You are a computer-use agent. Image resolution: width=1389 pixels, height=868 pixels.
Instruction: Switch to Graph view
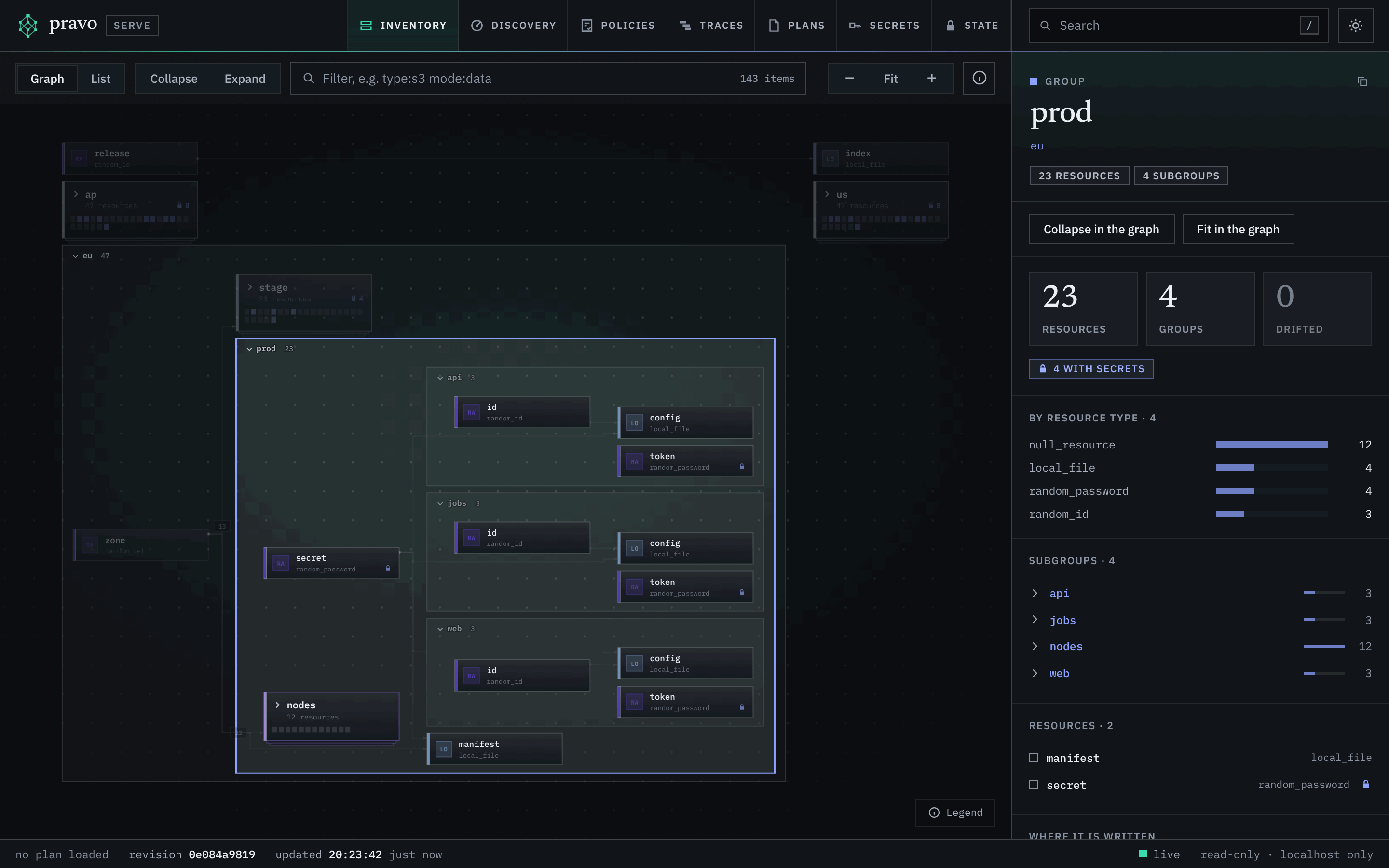(x=47, y=79)
